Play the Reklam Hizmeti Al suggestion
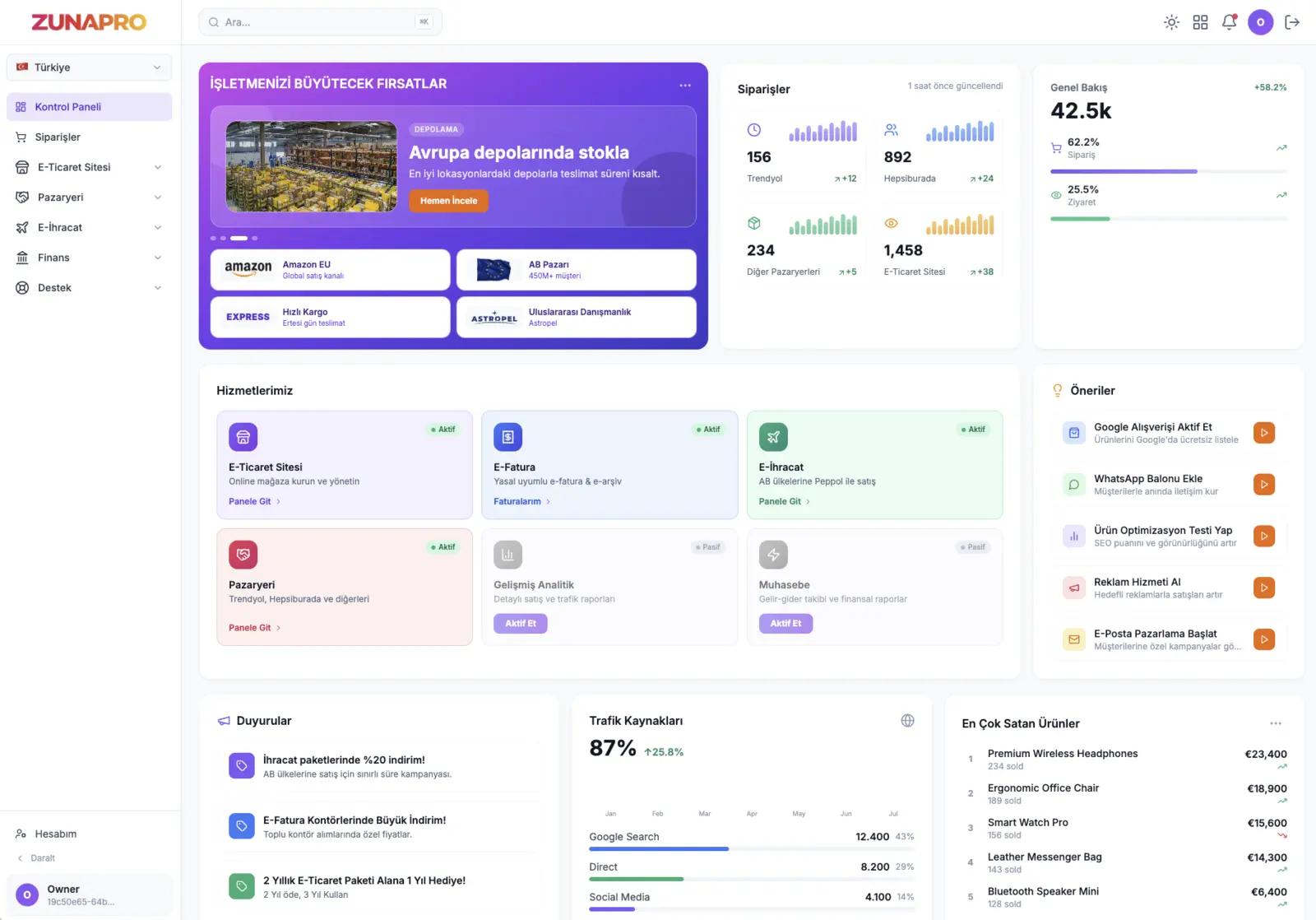Screen dimensions: 1316x920 coord(1264,588)
